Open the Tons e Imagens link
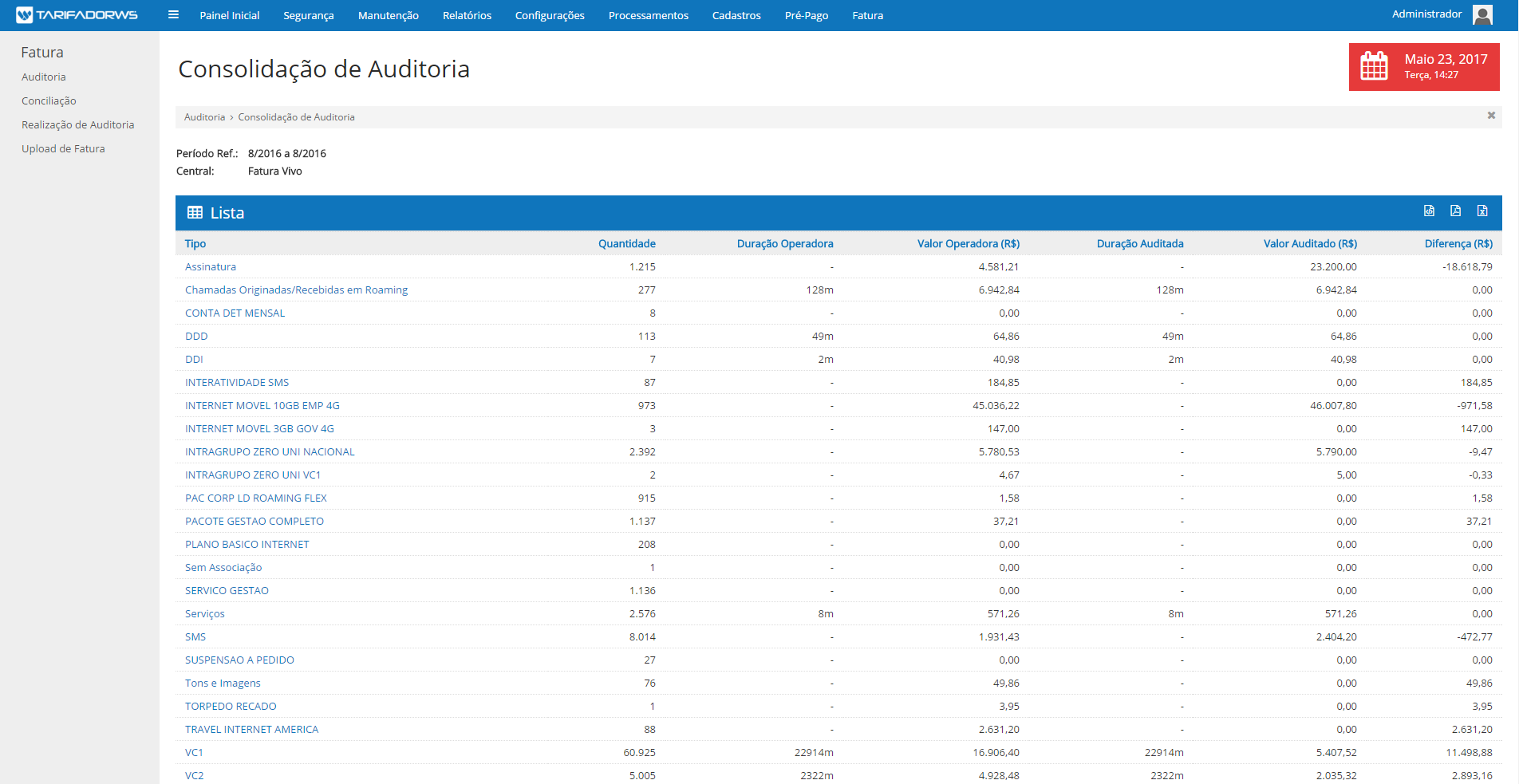This screenshot has width=1519, height=784. click(x=223, y=683)
